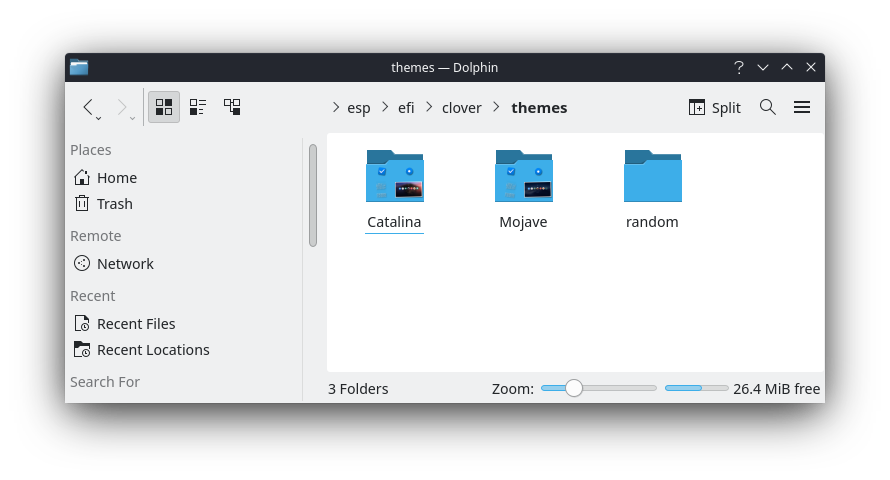This screenshot has width=890, height=480.
Task: Click the Network globe icon
Action: (x=82, y=263)
